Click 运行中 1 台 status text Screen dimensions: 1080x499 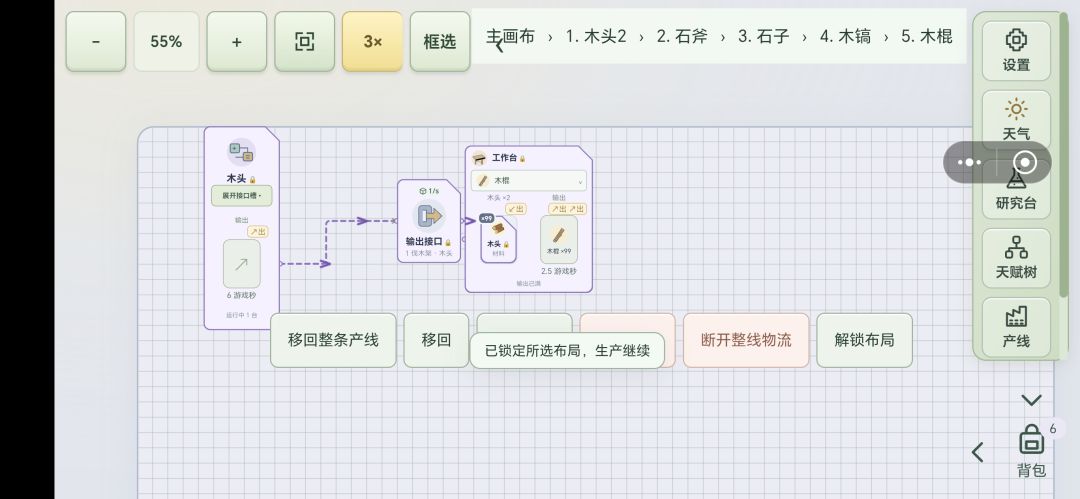241,316
